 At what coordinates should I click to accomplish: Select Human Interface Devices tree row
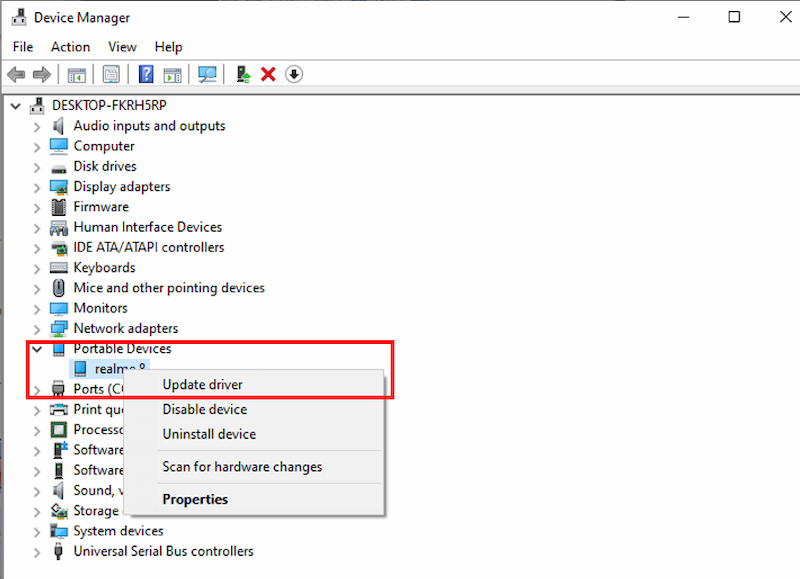(x=148, y=227)
